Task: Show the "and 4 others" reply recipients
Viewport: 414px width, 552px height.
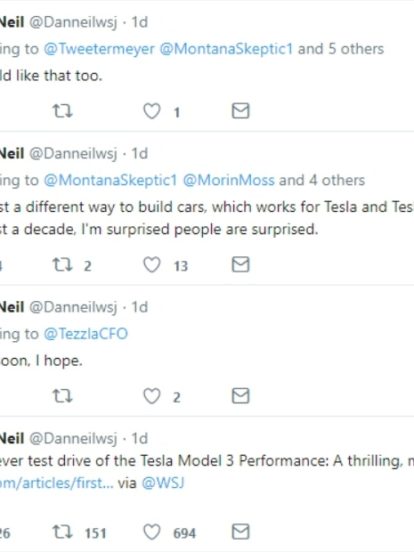Action: click(322, 180)
